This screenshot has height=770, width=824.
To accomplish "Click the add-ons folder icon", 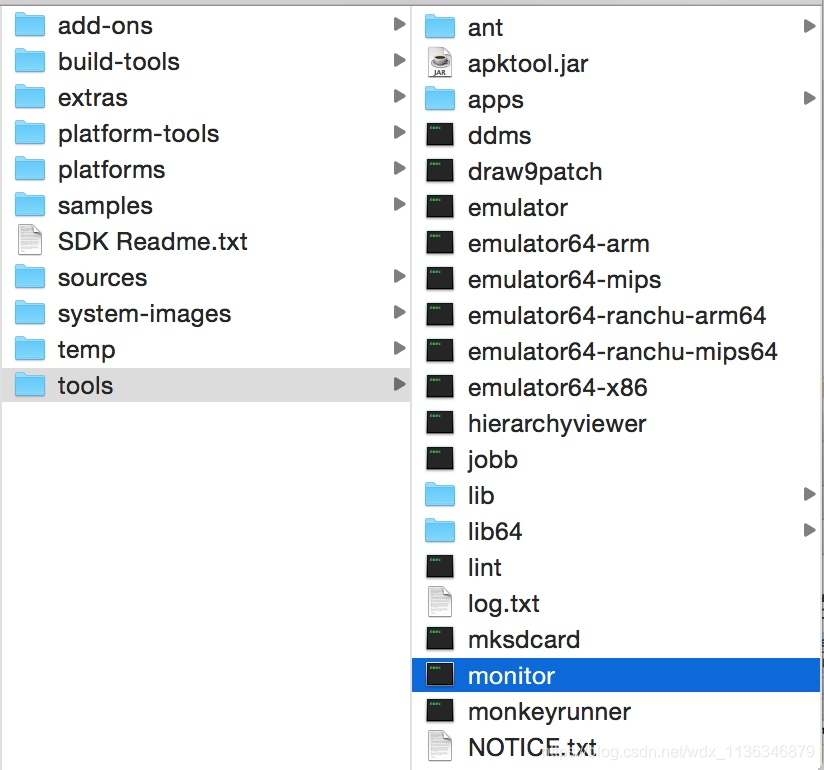I will point(30,25).
